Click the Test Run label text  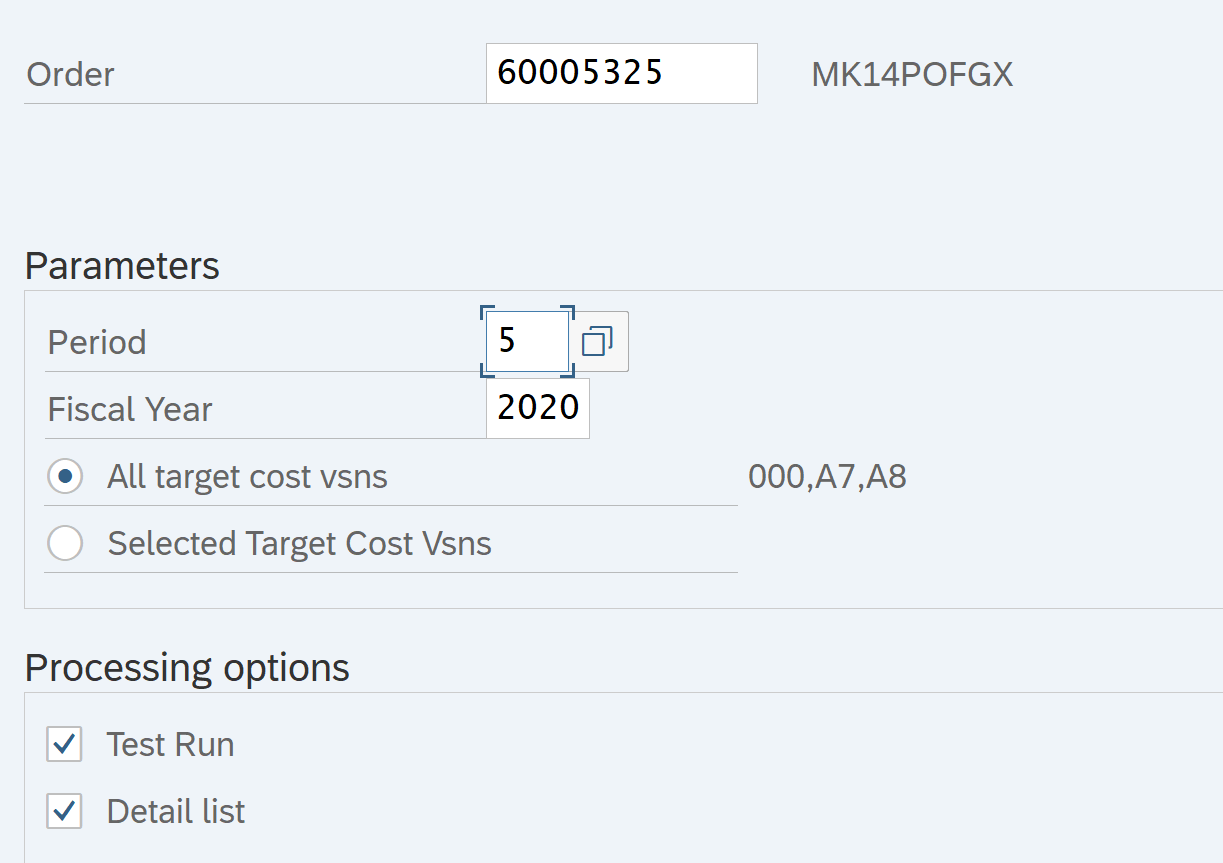click(x=170, y=745)
